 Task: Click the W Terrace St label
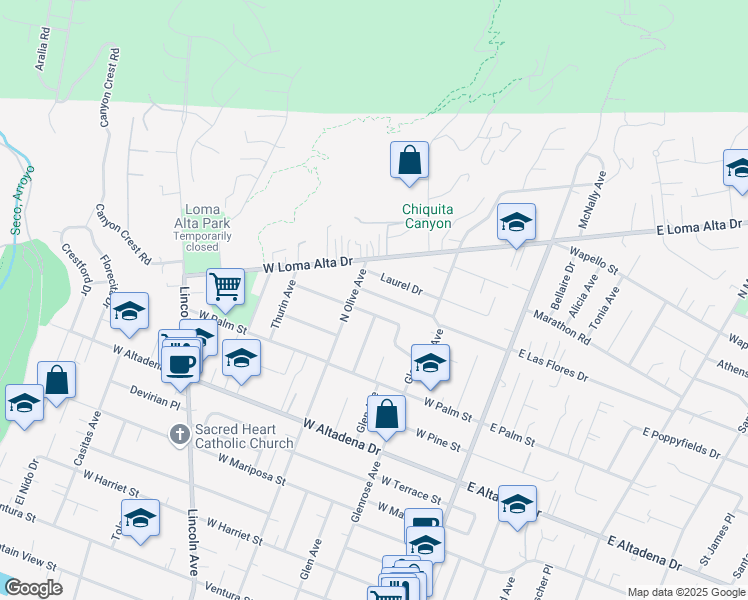(x=411, y=490)
